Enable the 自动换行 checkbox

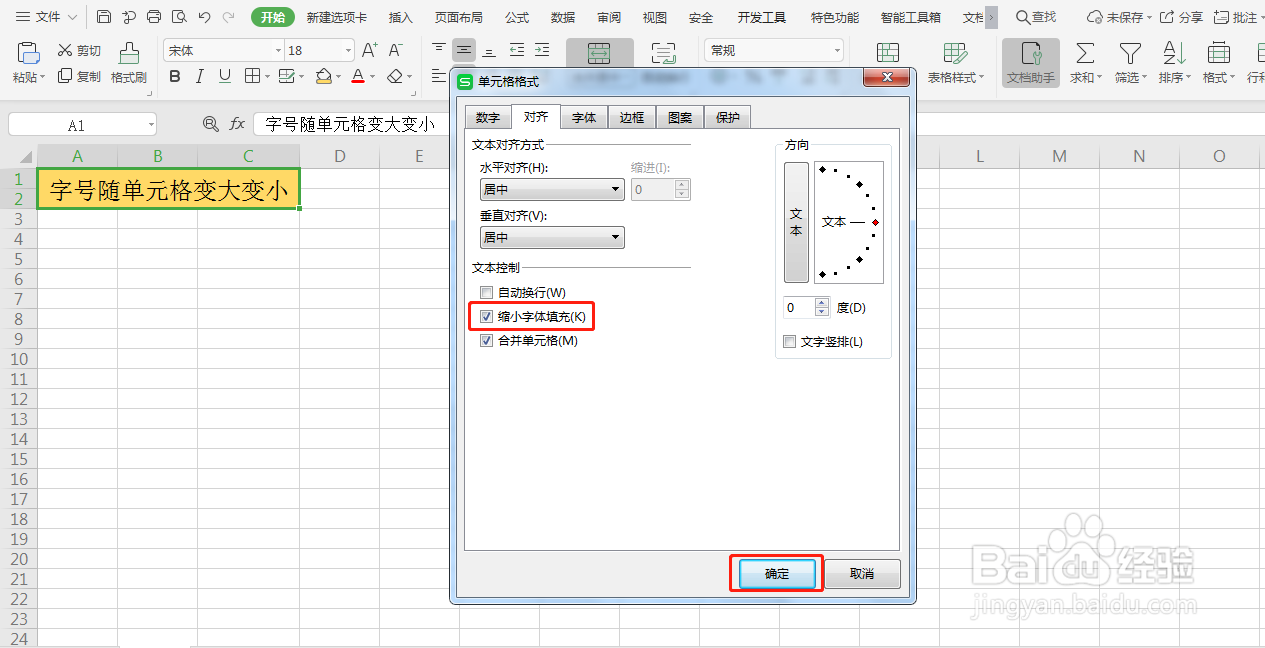(487, 292)
